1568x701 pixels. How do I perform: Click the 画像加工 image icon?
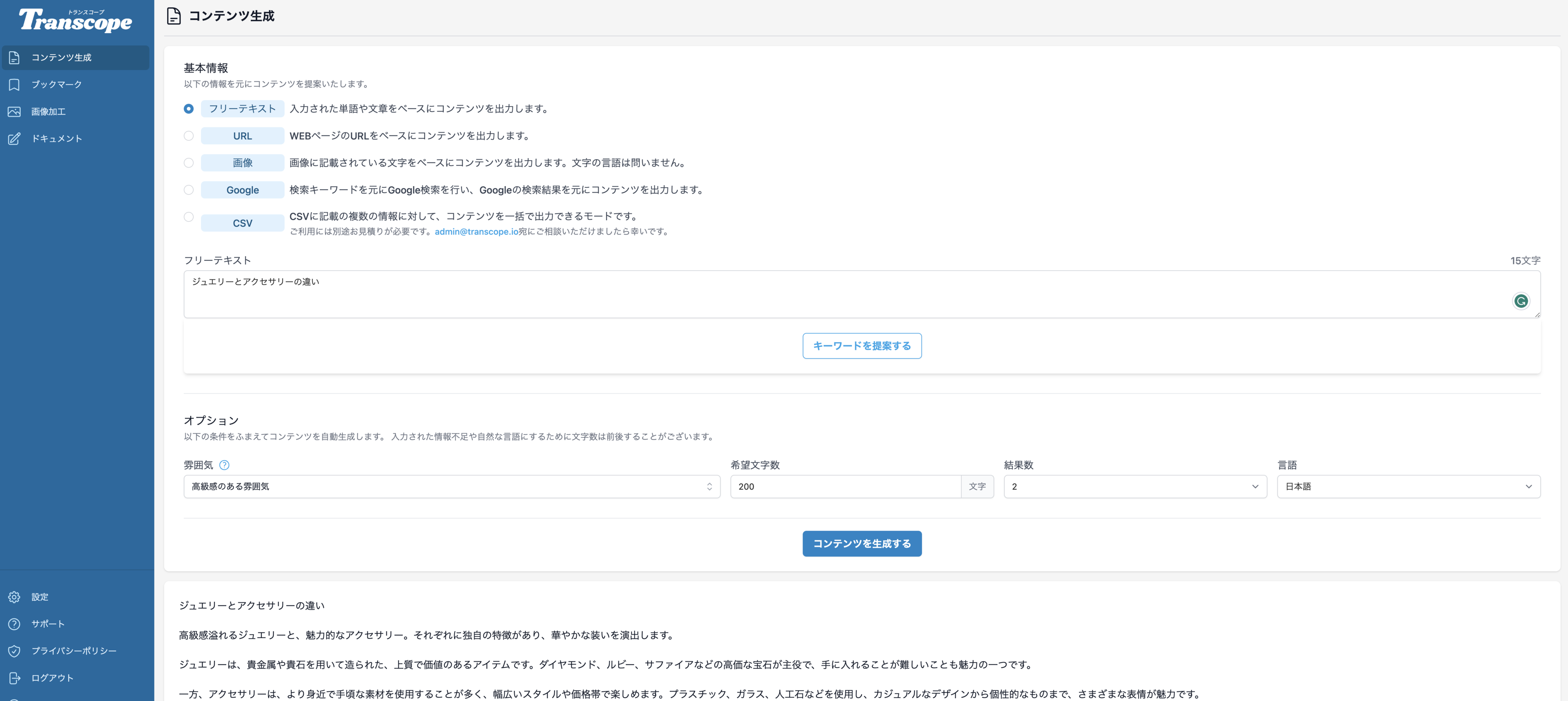coord(14,111)
